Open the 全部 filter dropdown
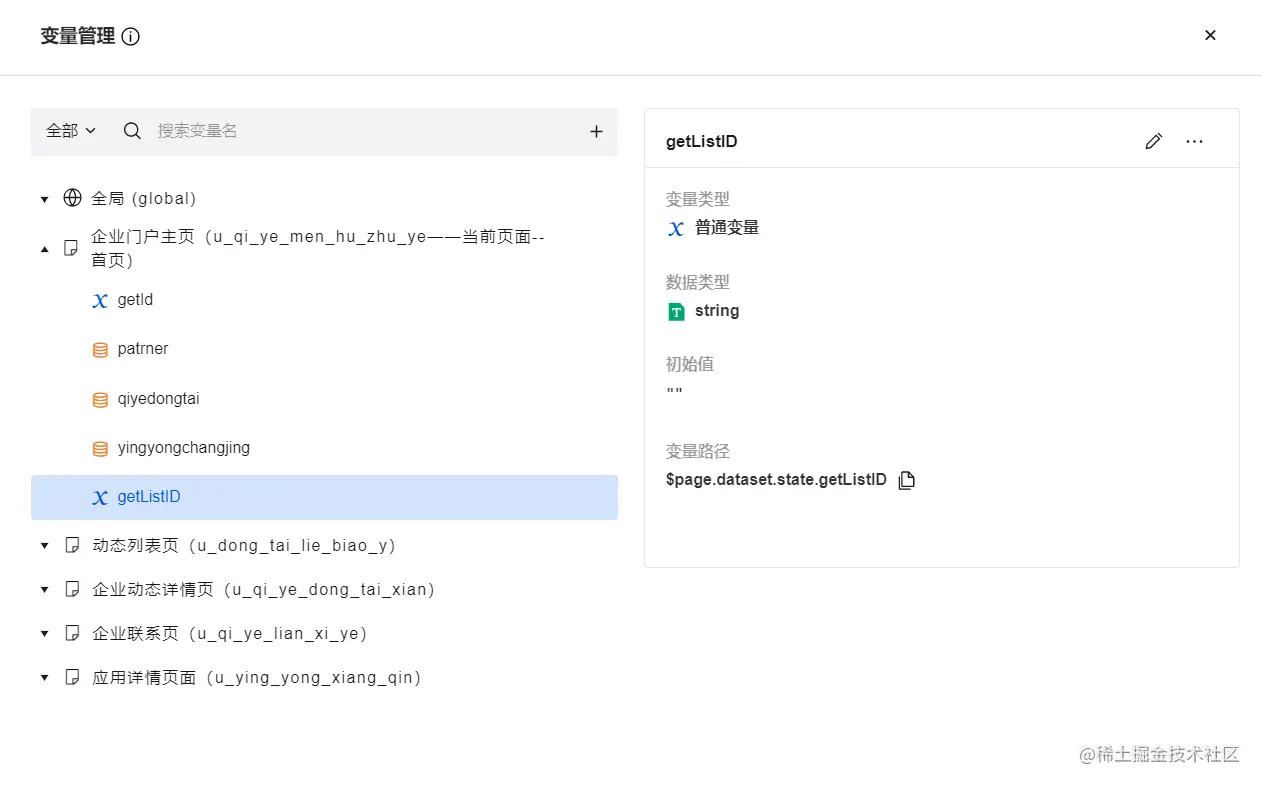 [71, 131]
